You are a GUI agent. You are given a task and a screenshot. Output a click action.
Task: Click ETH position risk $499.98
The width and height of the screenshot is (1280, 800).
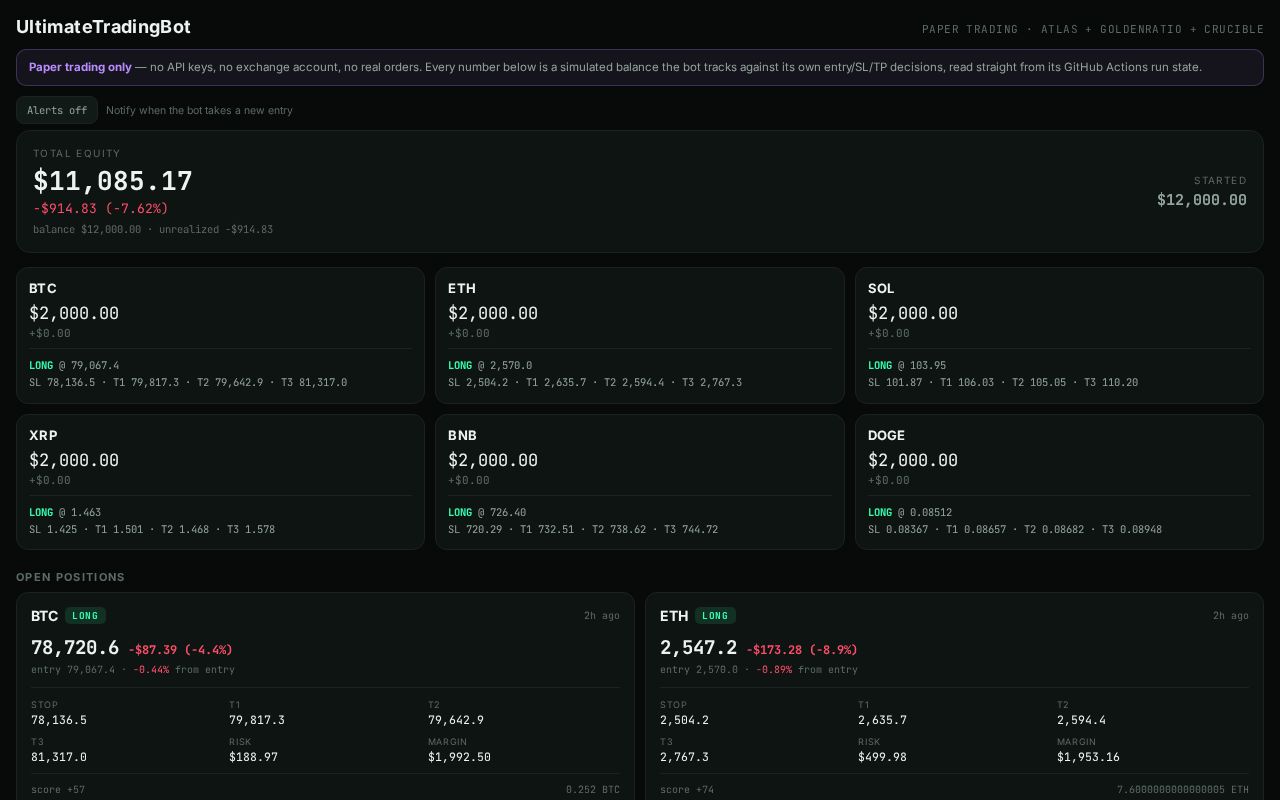(x=882, y=757)
